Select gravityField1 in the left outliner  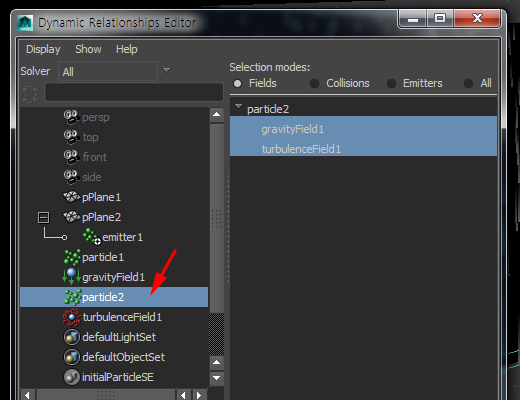114,277
